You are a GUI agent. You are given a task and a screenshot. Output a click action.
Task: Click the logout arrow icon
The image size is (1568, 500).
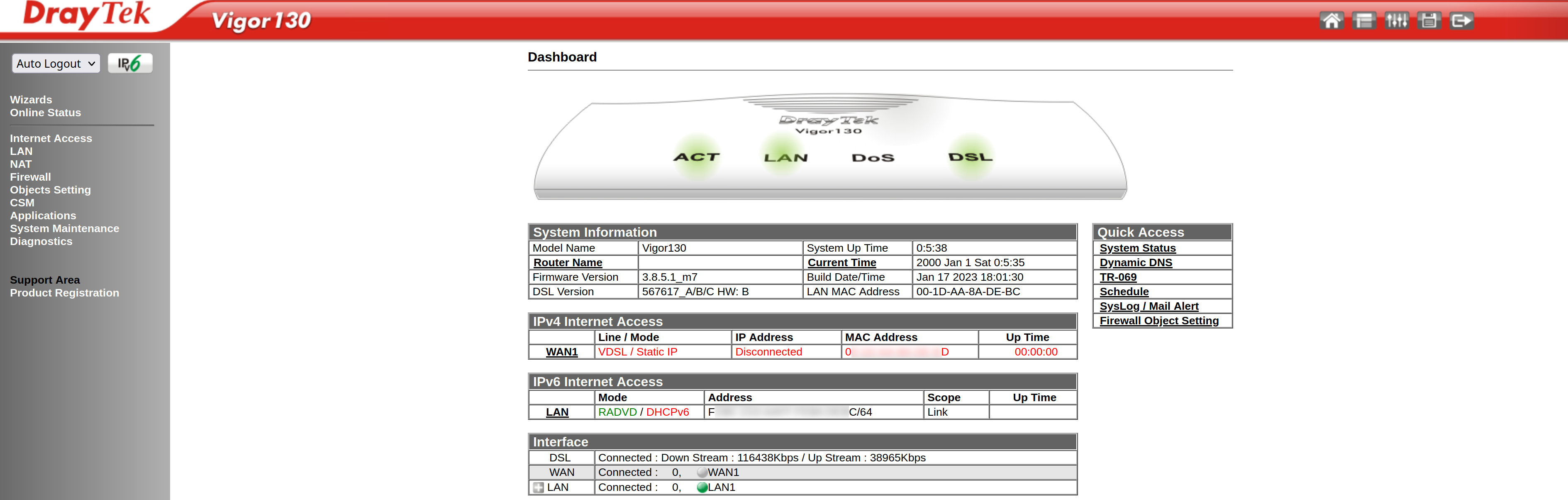pos(1461,21)
